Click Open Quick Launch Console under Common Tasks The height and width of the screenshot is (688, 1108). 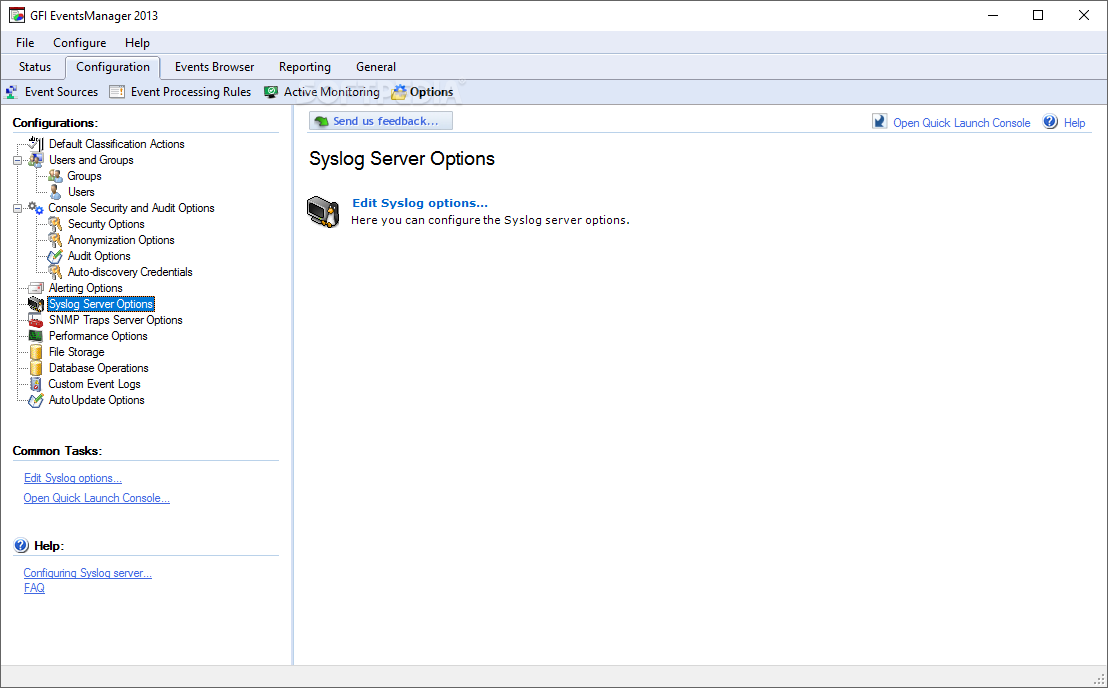(x=97, y=498)
